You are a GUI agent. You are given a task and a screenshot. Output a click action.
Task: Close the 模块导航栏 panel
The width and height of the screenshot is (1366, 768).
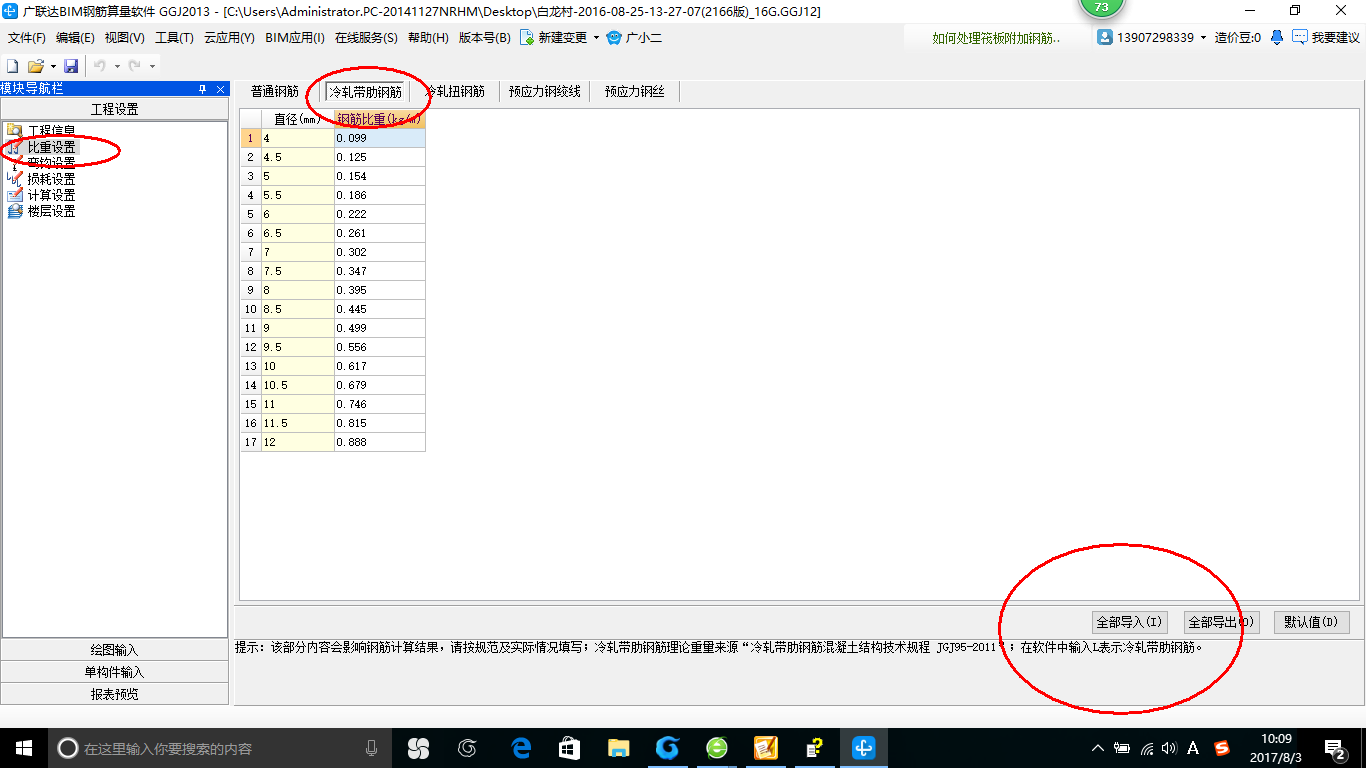(x=221, y=89)
